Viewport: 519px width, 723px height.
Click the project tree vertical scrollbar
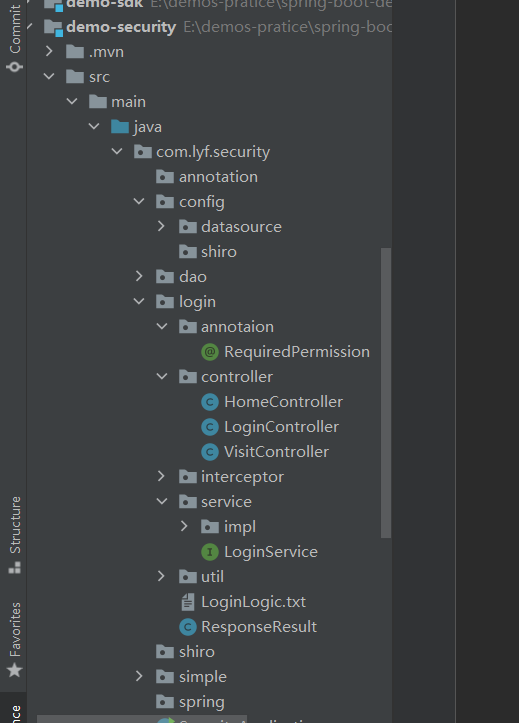coord(386,393)
